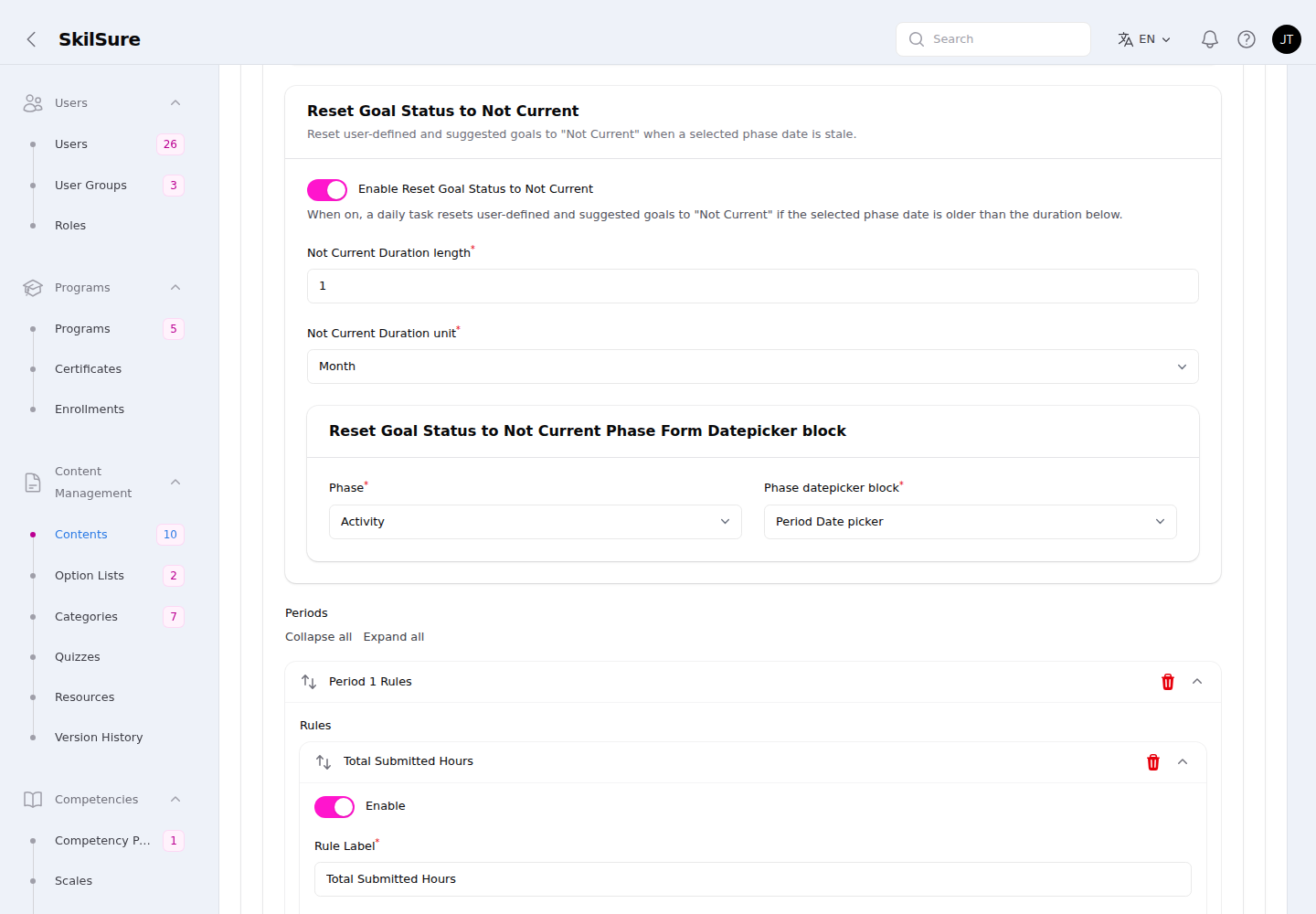Click reorder arrows for Total Submitted Hours
This screenshot has height=914, width=1316.
click(x=324, y=762)
